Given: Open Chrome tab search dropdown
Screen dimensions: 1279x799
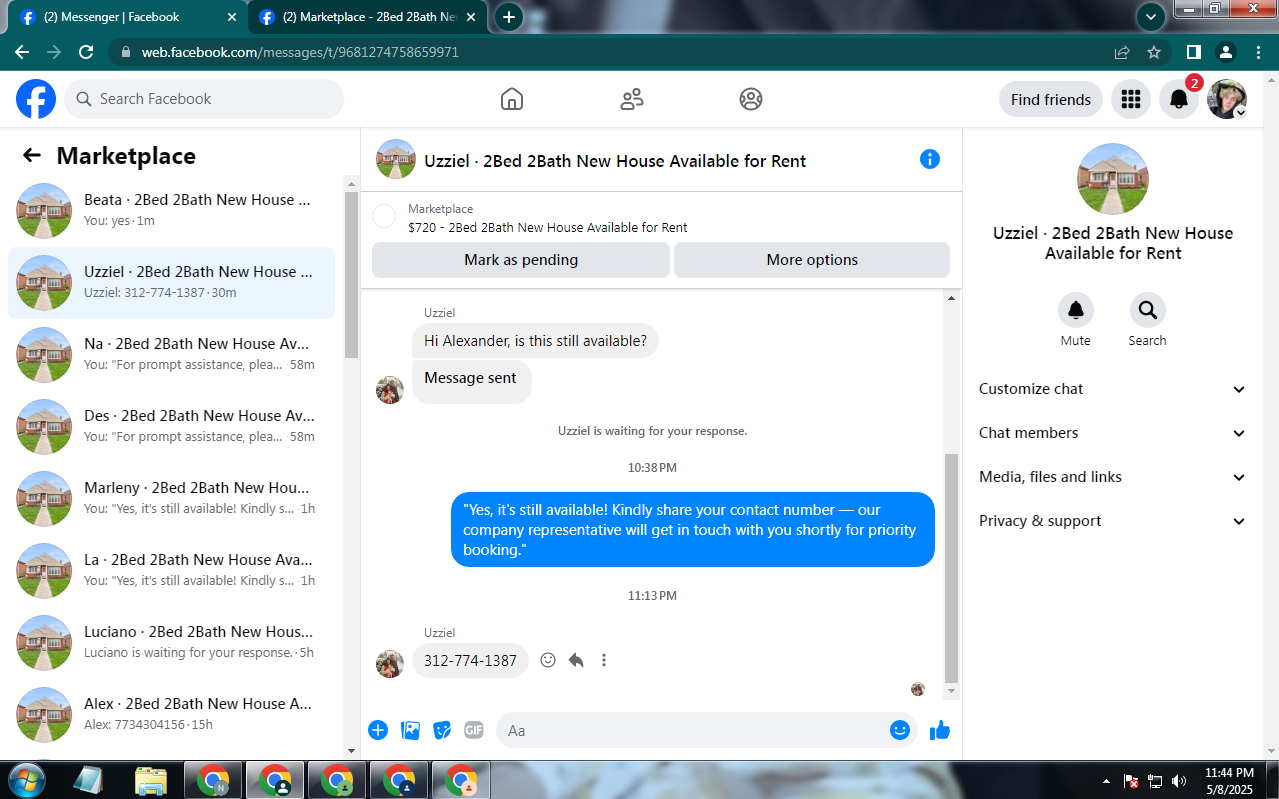Looking at the screenshot, I should [x=1151, y=16].
